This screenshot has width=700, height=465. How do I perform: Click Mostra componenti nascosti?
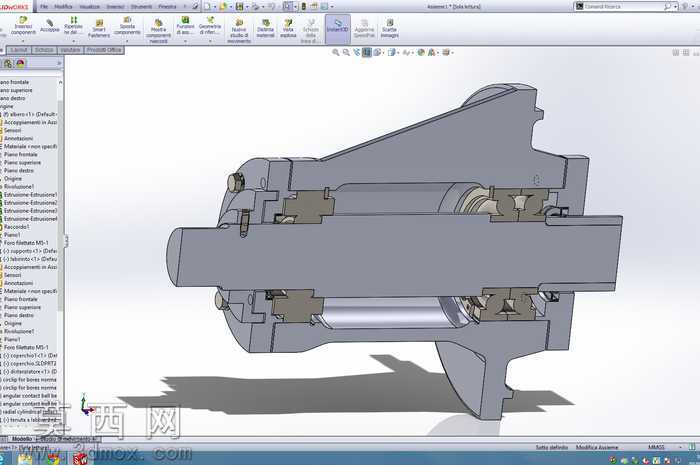click(x=158, y=31)
